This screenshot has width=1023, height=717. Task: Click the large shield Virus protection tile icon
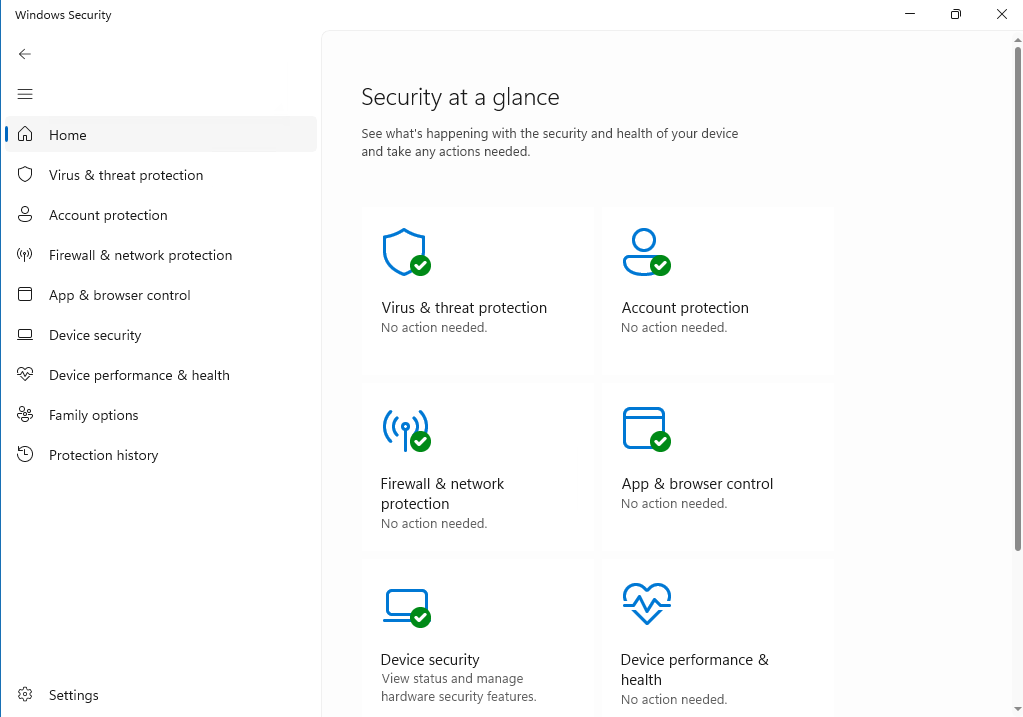pyautogui.click(x=405, y=252)
